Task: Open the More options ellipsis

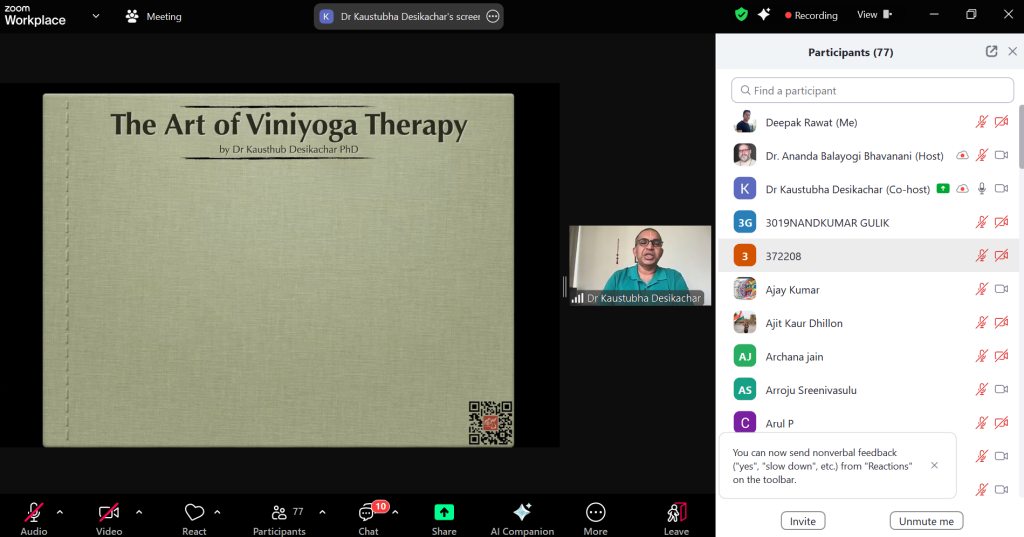Action: tap(595, 512)
